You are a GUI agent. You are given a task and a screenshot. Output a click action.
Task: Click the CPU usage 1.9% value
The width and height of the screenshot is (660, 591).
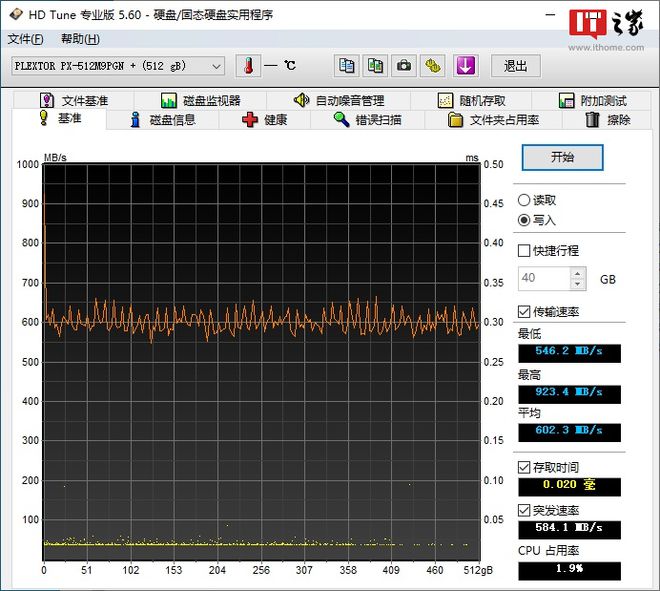(x=569, y=571)
